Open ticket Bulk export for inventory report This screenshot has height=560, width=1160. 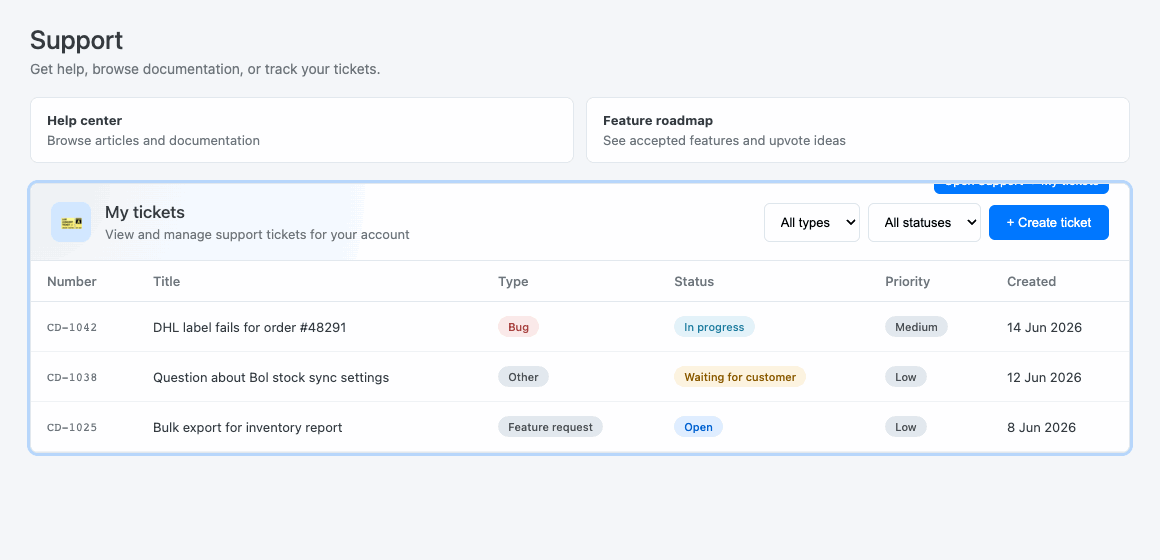click(x=248, y=428)
